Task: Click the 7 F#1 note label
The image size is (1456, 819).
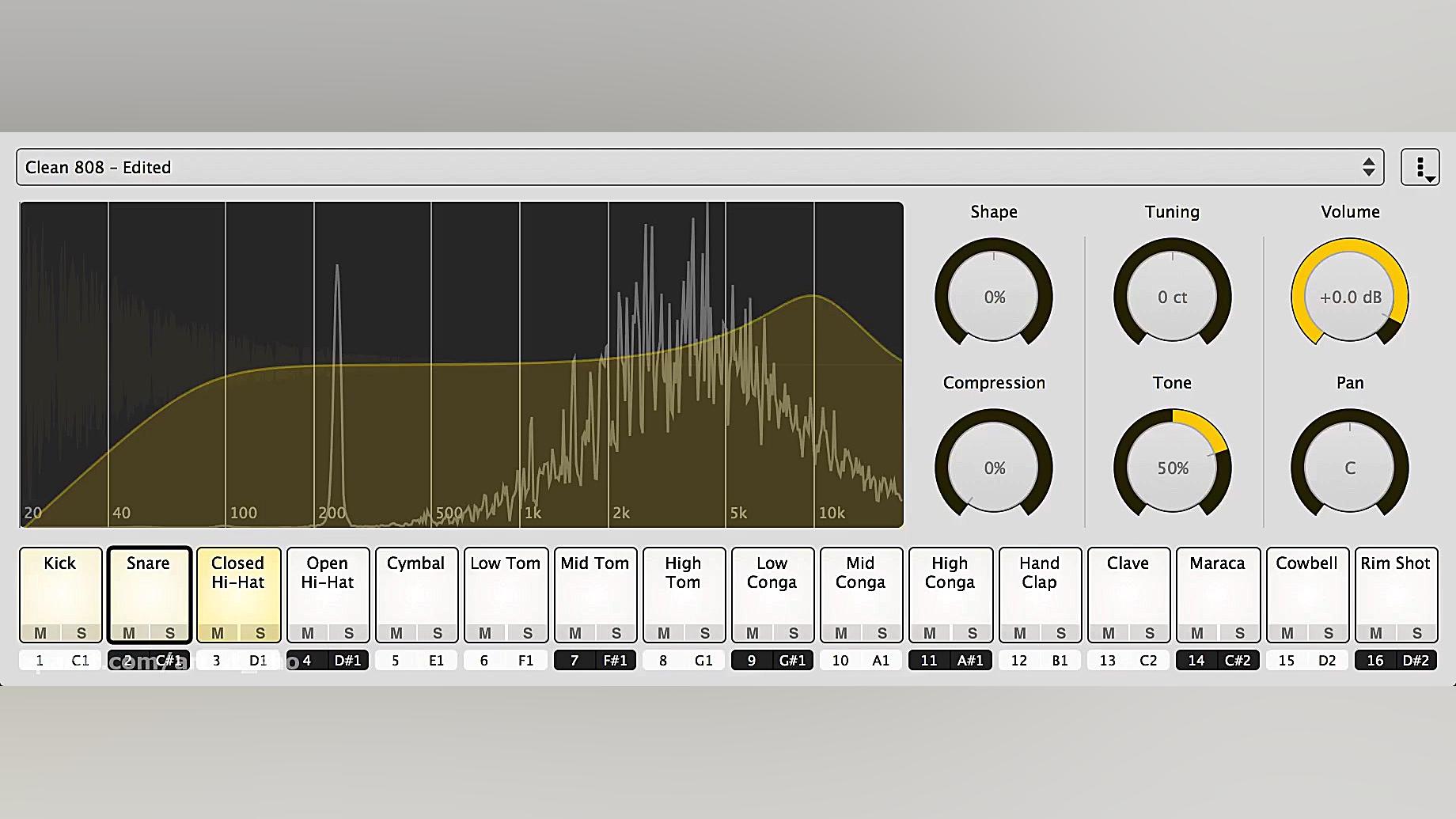Action: tap(595, 660)
